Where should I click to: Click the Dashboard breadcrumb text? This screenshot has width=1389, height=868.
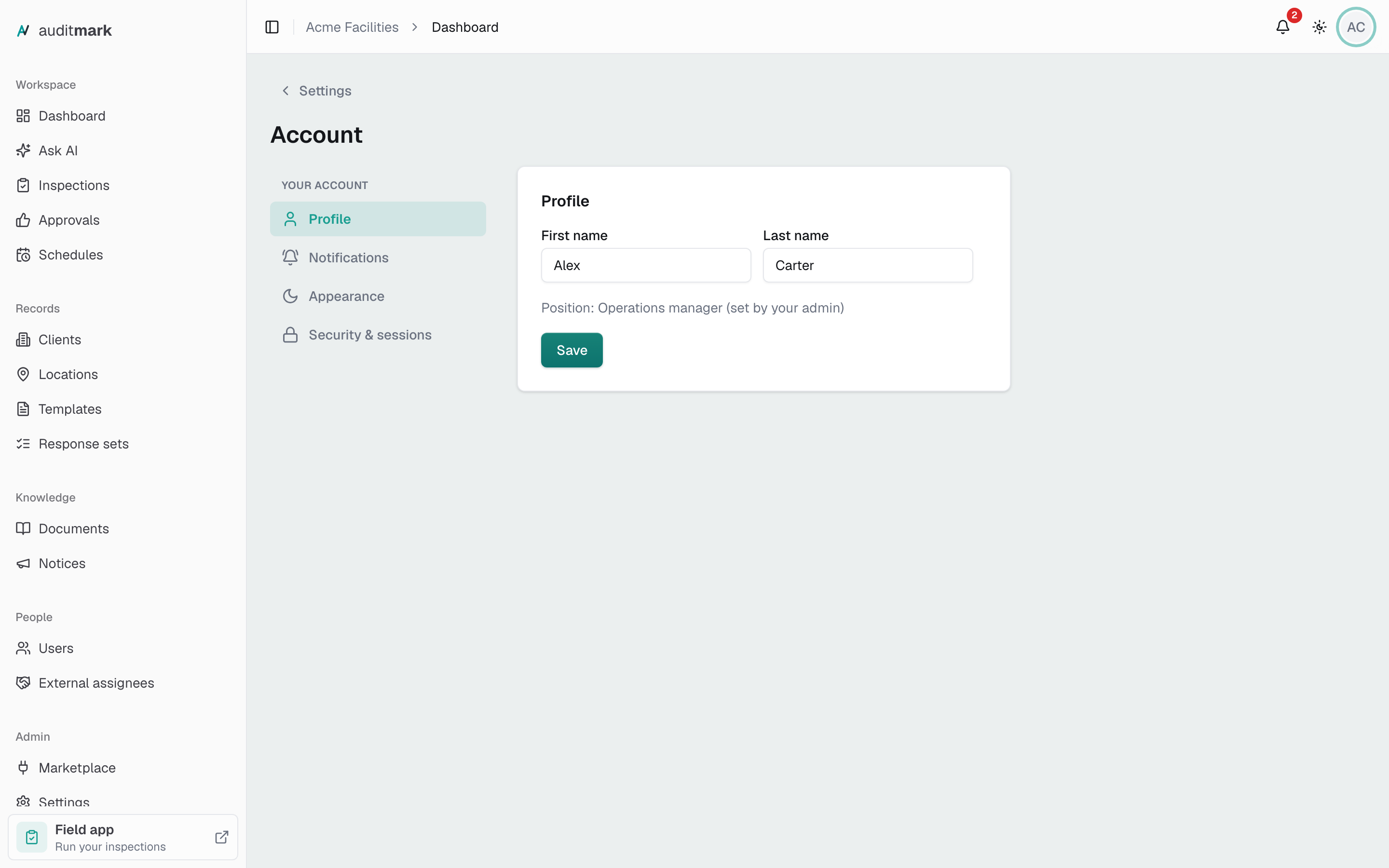(465, 27)
